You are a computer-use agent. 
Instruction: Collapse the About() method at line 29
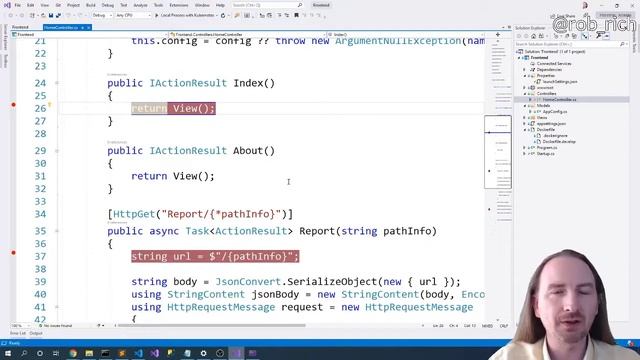pos(57,151)
